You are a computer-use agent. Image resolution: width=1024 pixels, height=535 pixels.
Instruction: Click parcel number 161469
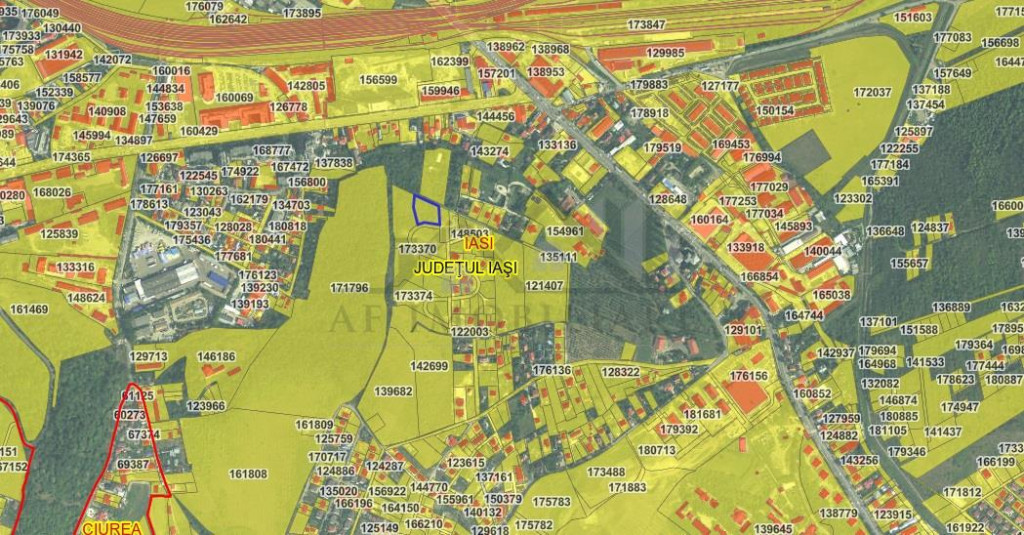click(x=29, y=310)
